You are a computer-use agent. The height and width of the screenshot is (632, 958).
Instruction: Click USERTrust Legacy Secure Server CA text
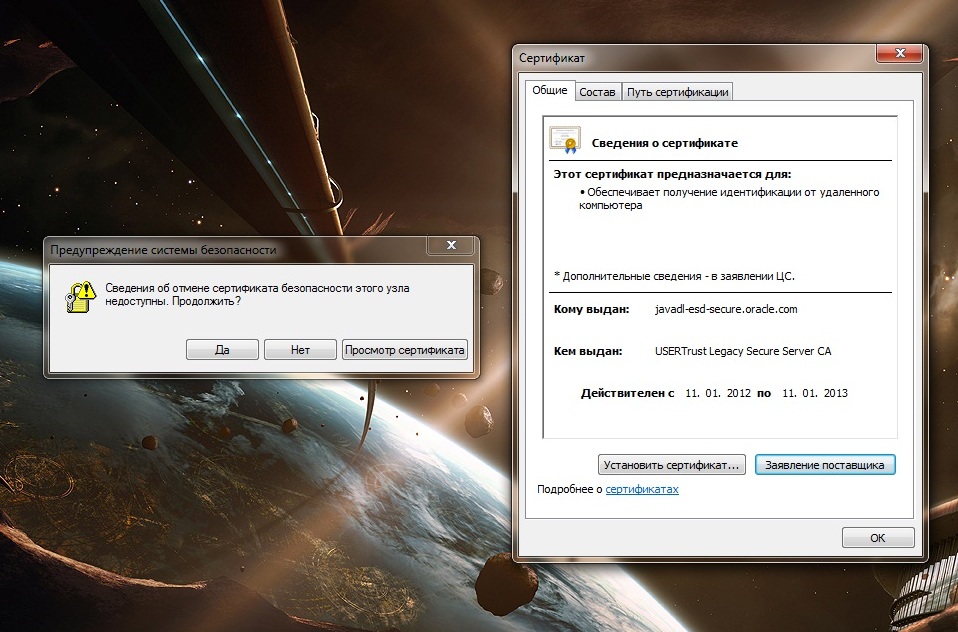click(743, 351)
